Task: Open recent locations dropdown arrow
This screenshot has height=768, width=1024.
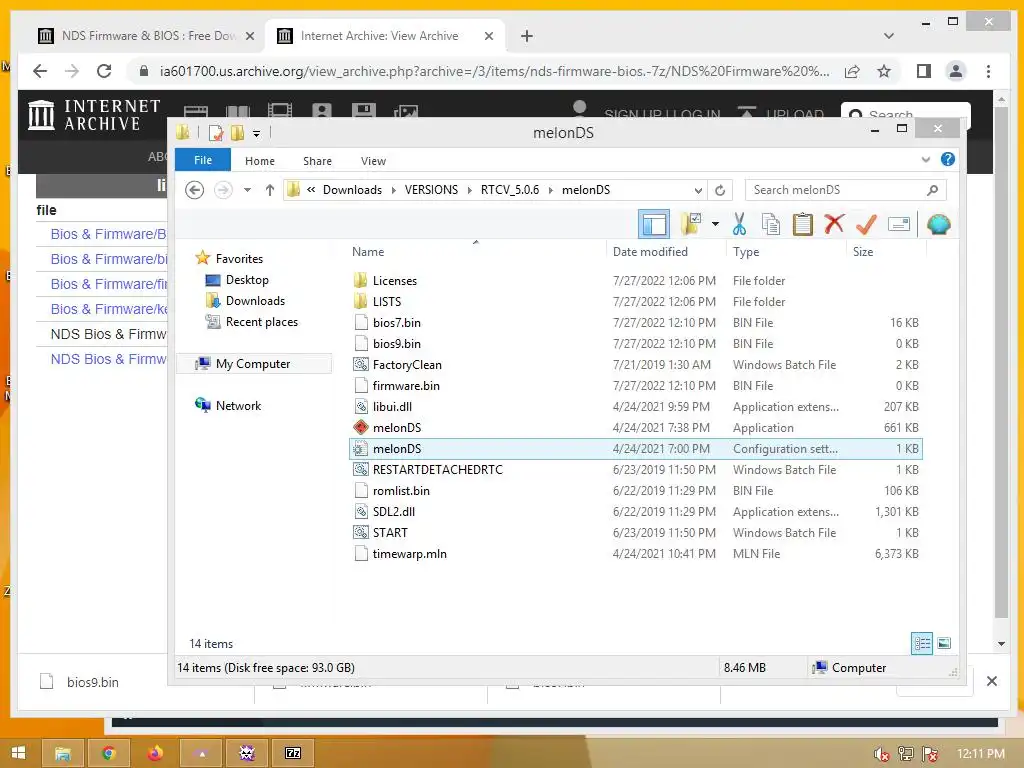Action: 248,190
